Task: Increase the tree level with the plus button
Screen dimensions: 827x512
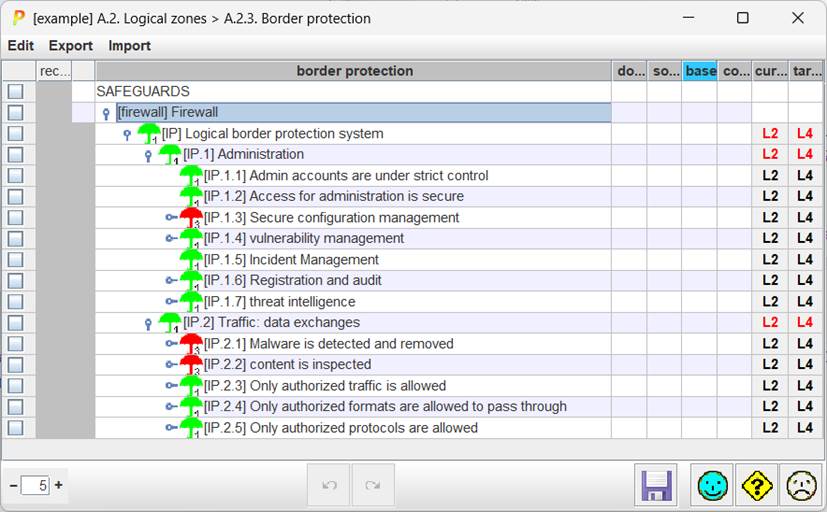Action: [59, 485]
